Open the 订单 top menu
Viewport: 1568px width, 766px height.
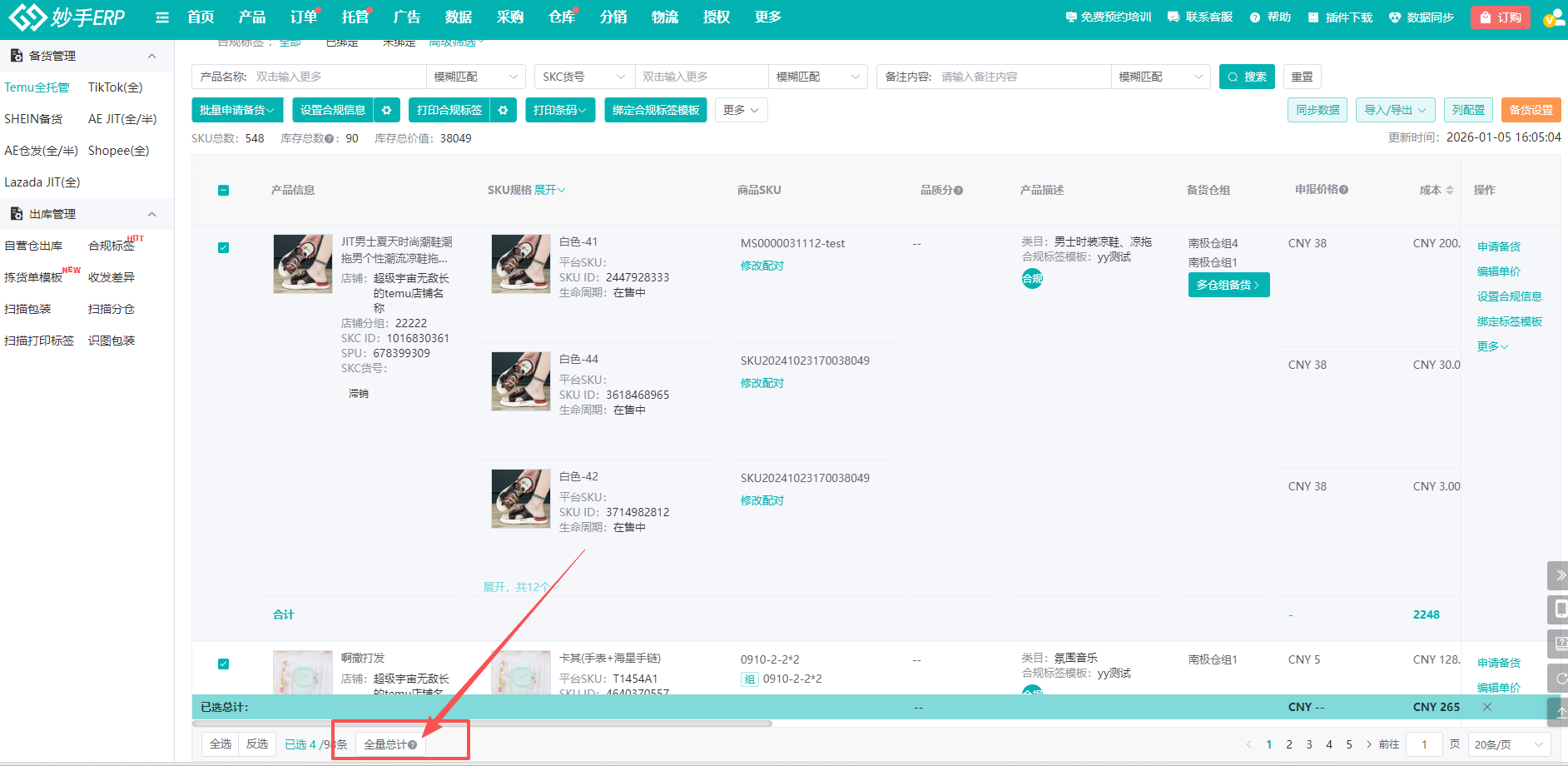(x=304, y=17)
